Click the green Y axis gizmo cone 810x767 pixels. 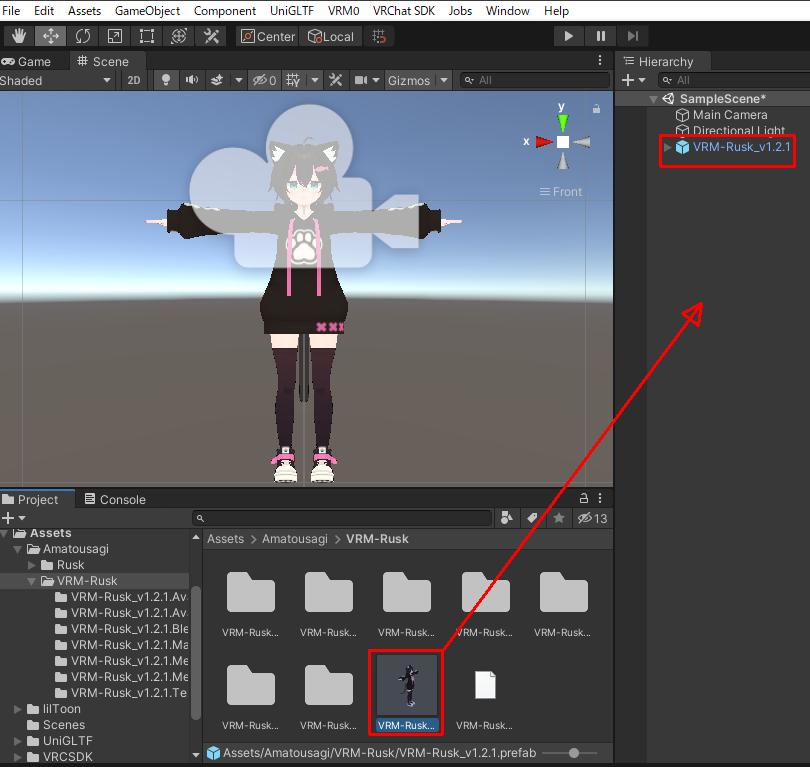pos(563,122)
